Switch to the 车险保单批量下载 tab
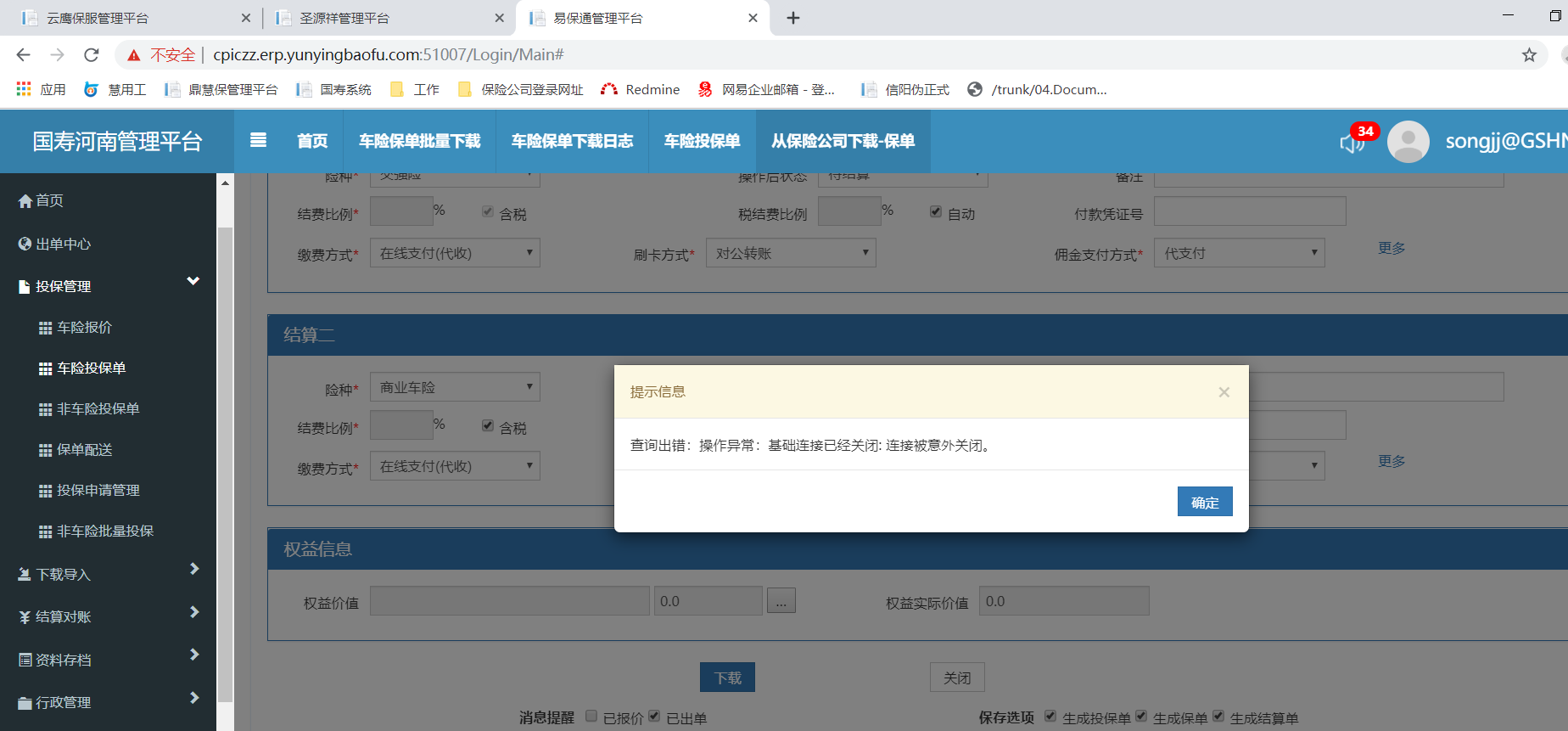The height and width of the screenshot is (731, 1568). coord(419,141)
